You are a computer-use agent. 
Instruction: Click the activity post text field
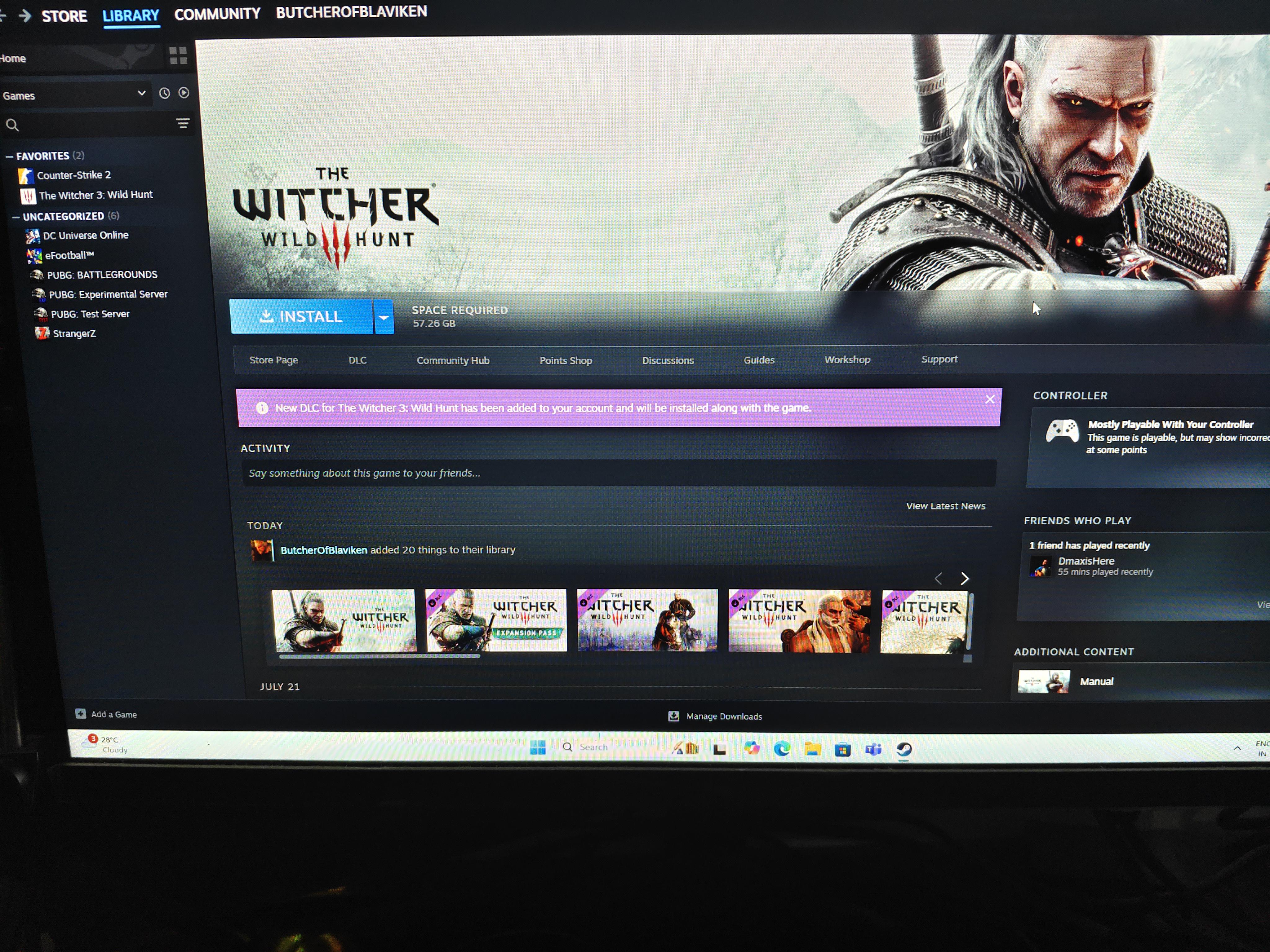(x=619, y=473)
